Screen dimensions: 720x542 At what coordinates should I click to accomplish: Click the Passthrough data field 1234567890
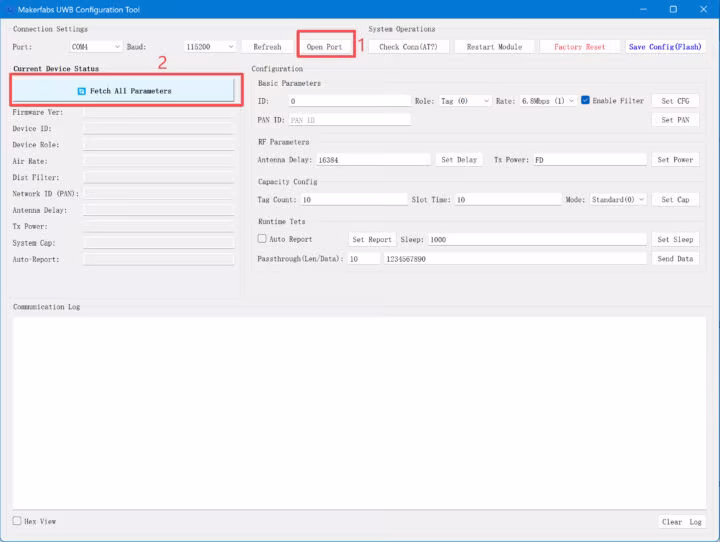pyautogui.click(x=515, y=259)
